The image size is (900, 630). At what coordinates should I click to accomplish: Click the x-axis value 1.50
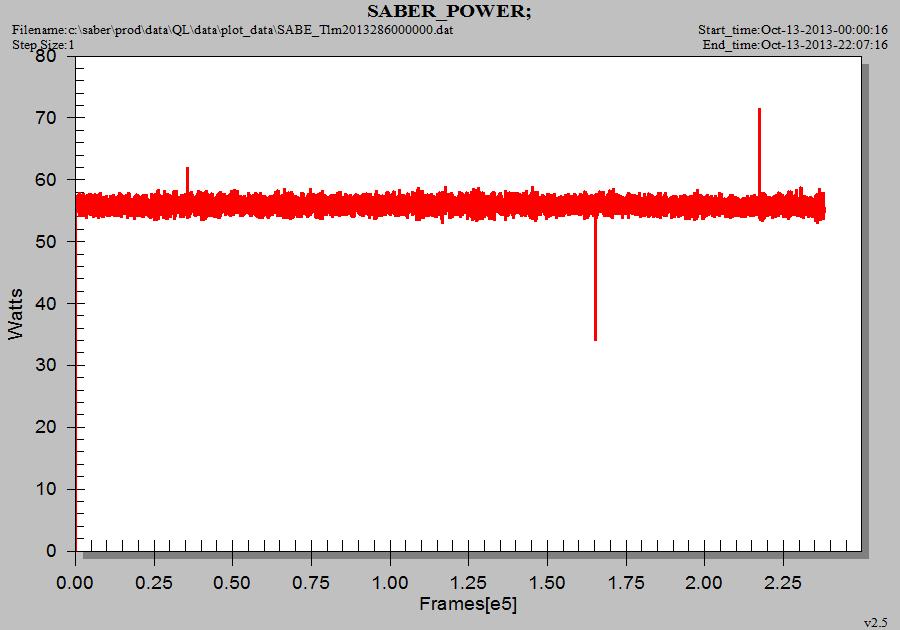[547, 583]
